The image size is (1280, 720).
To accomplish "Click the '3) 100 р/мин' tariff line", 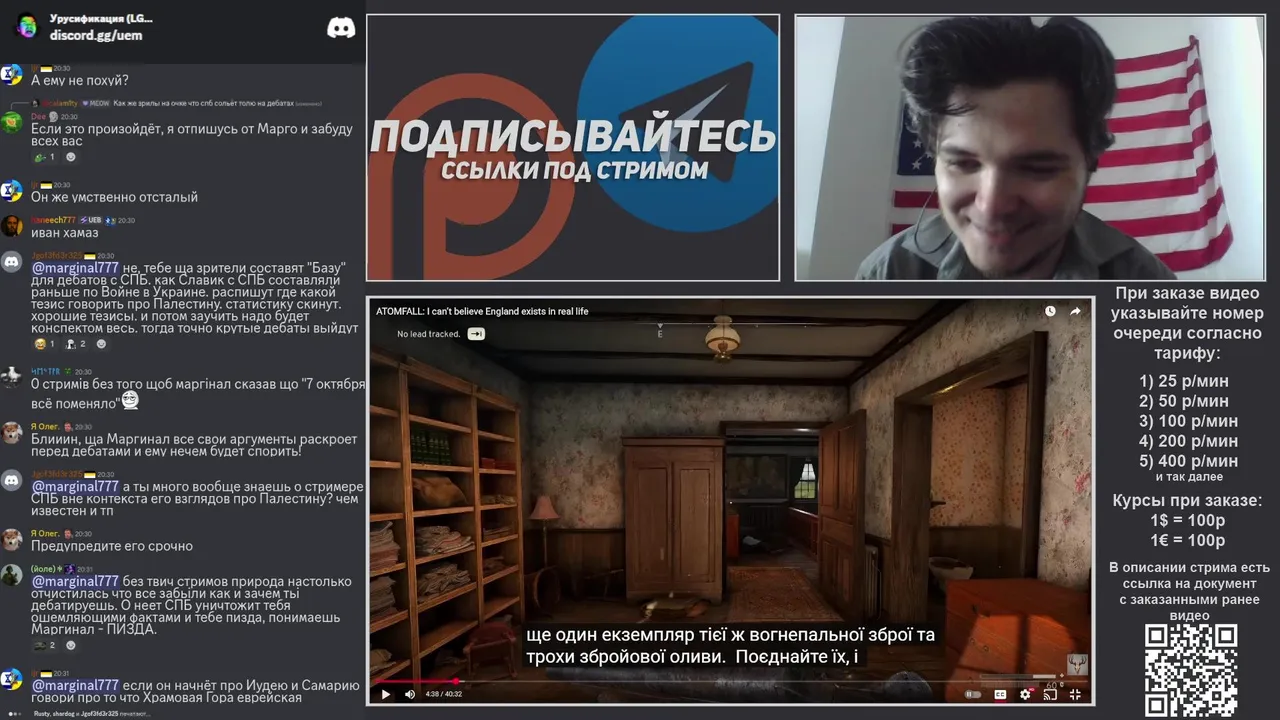I will click(1188, 421).
